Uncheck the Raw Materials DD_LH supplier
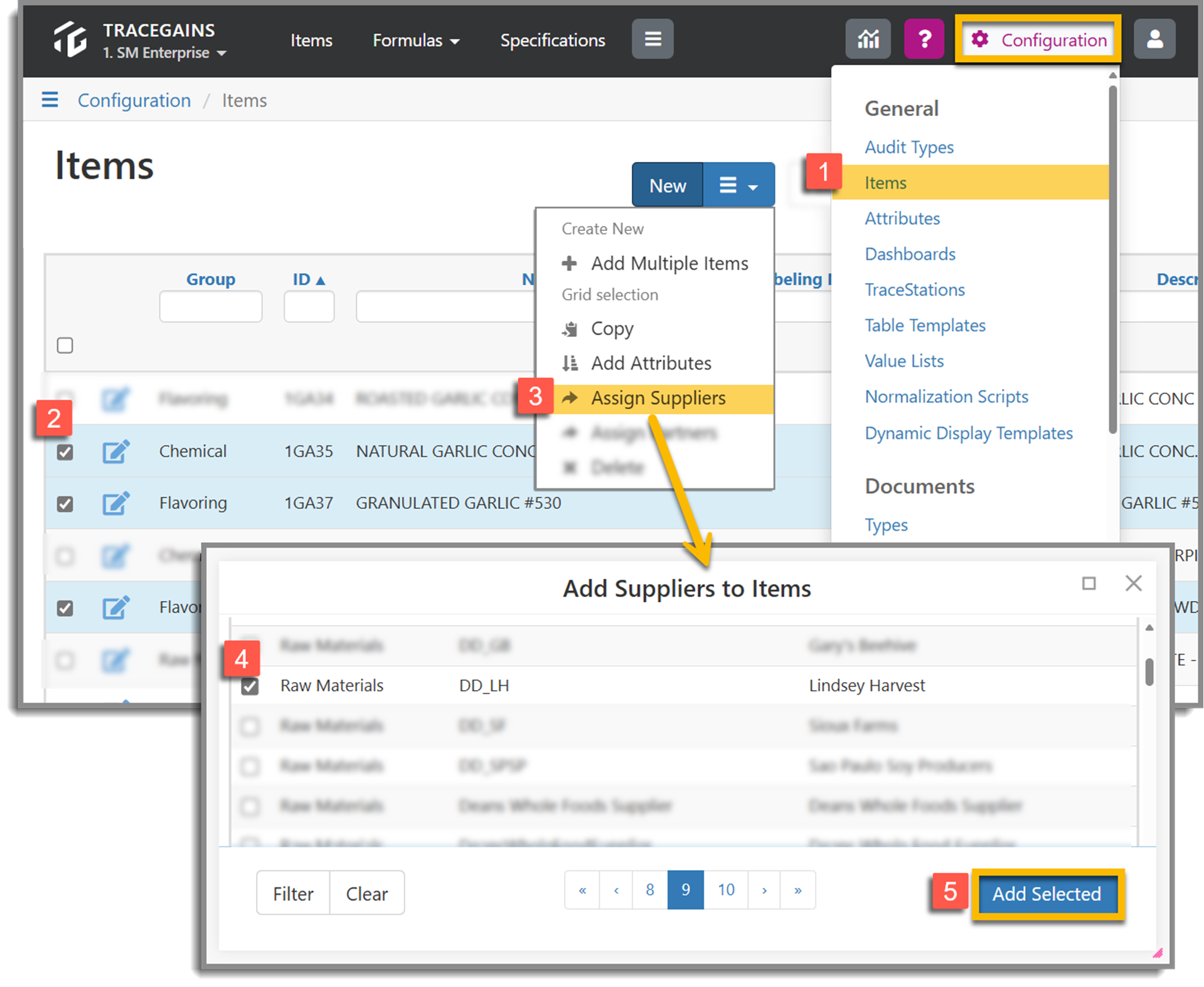 coord(250,685)
